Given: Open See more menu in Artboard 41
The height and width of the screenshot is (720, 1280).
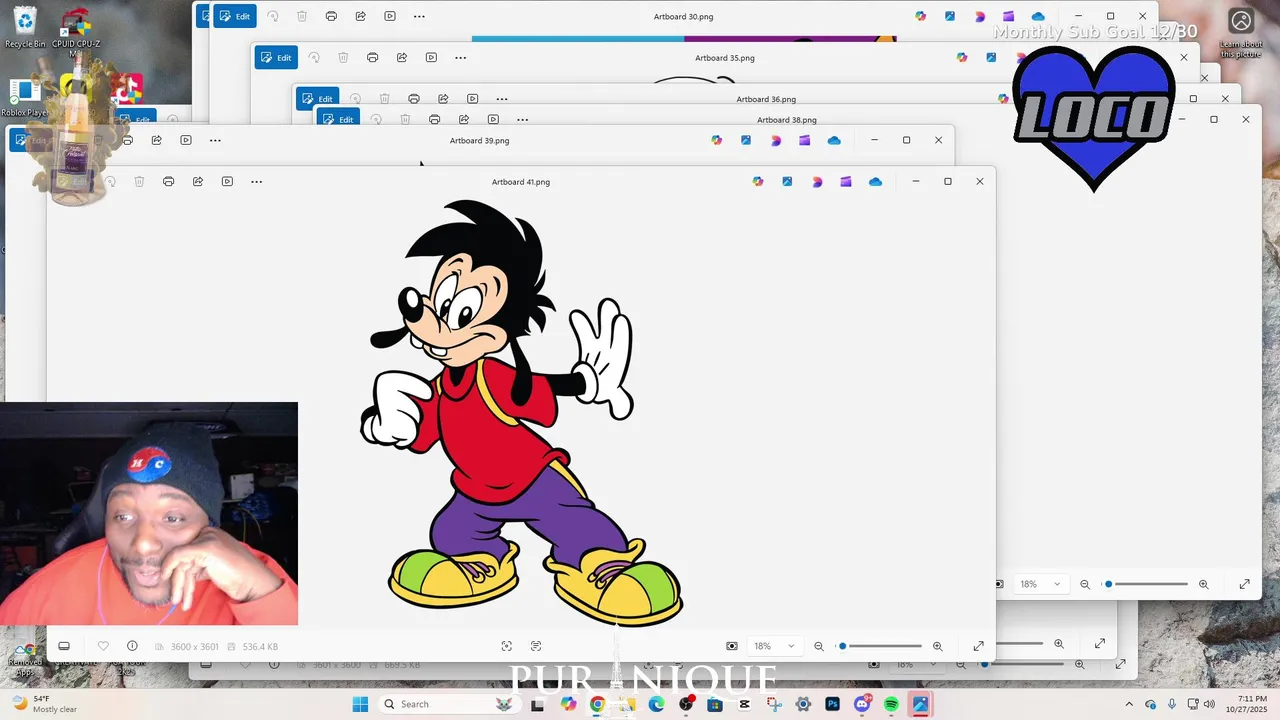Looking at the screenshot, I should (256, 181).
